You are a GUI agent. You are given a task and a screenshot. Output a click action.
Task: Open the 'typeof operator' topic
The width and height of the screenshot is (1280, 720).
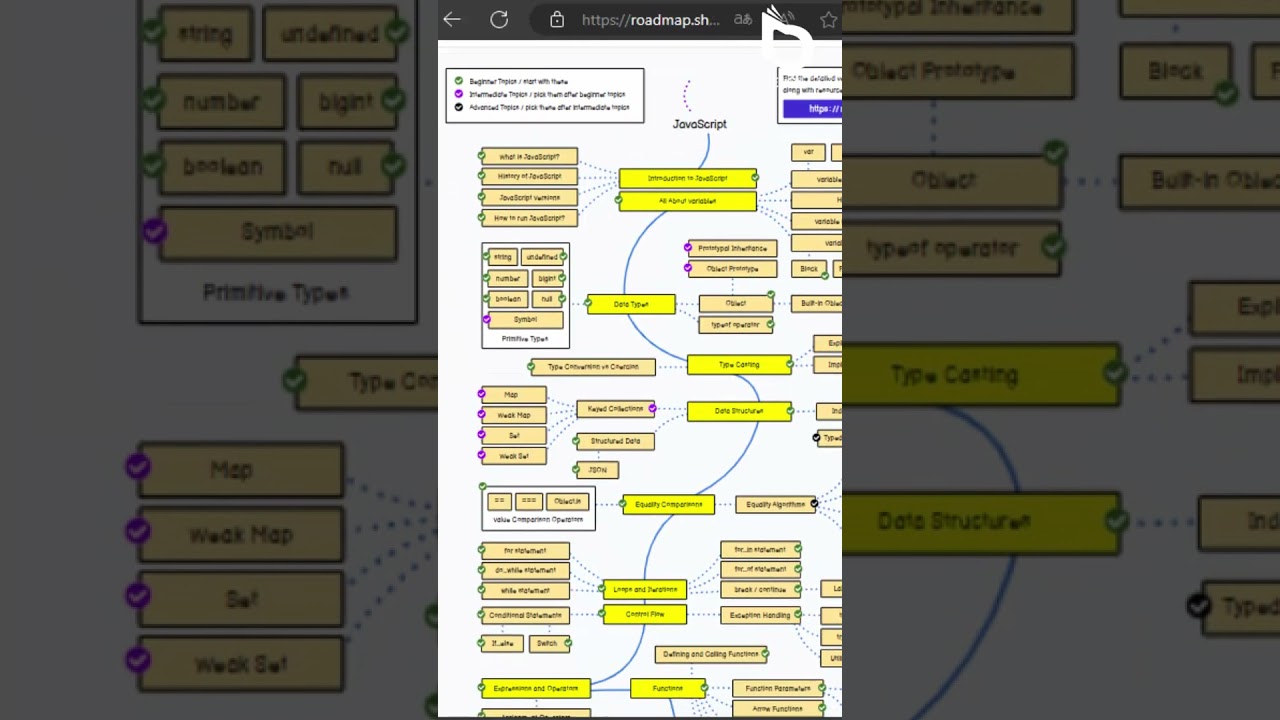click(736, 325)
